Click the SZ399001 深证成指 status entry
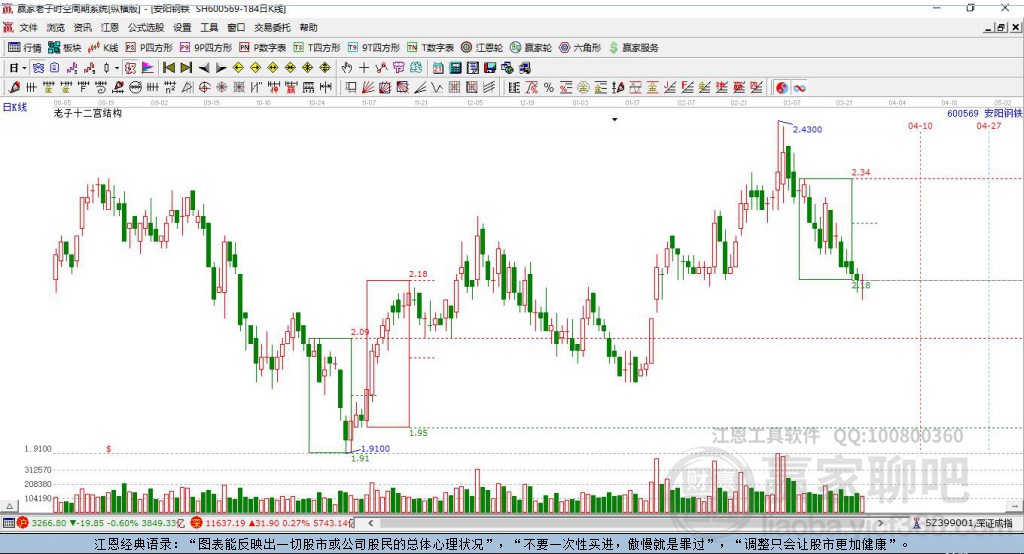The width and height of the screenshot is (1024, 554). coord(968,523)
